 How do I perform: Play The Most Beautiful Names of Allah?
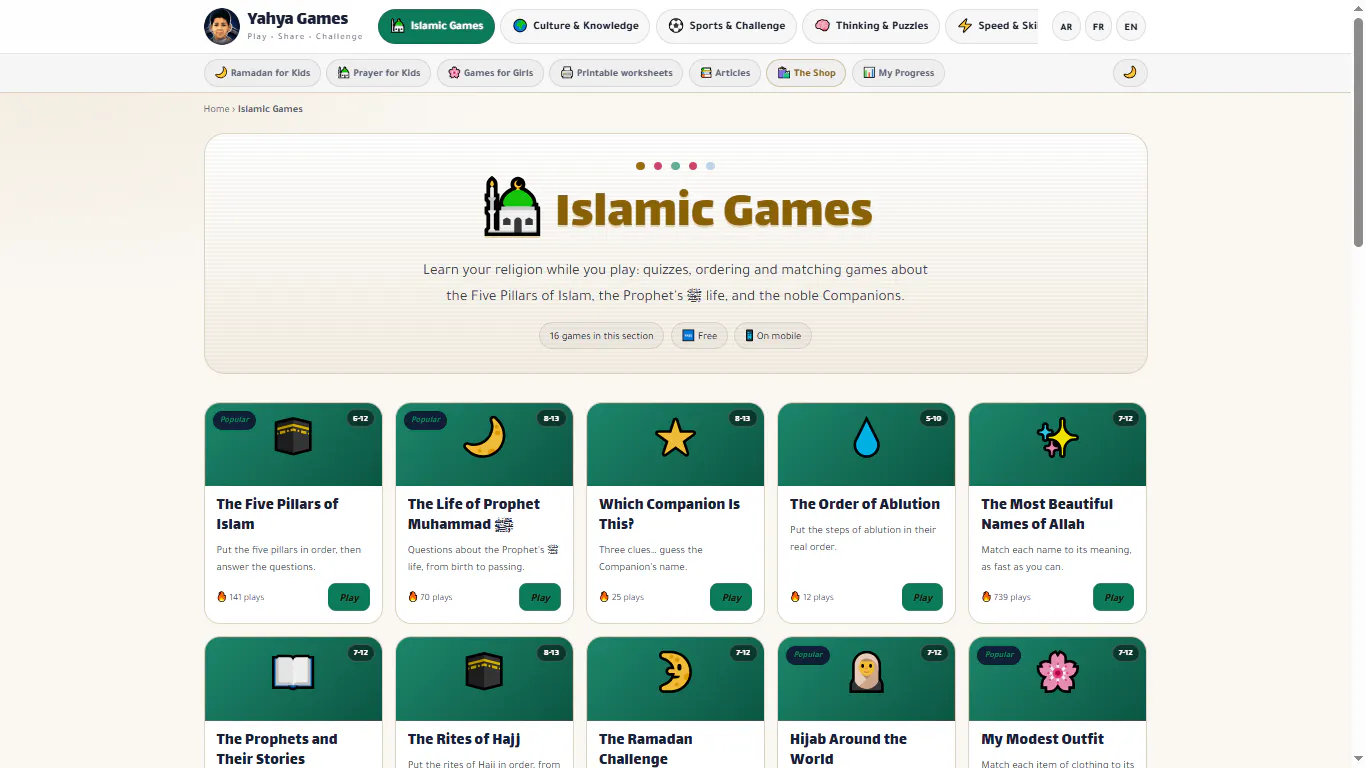pyautogui.click(x=1113, y=597)
